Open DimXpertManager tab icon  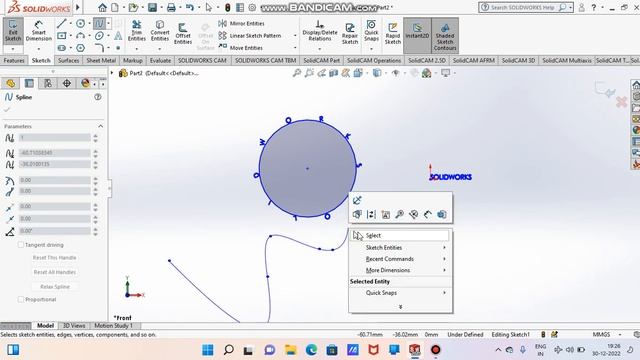pyautogui.click(x=67, y=83)
